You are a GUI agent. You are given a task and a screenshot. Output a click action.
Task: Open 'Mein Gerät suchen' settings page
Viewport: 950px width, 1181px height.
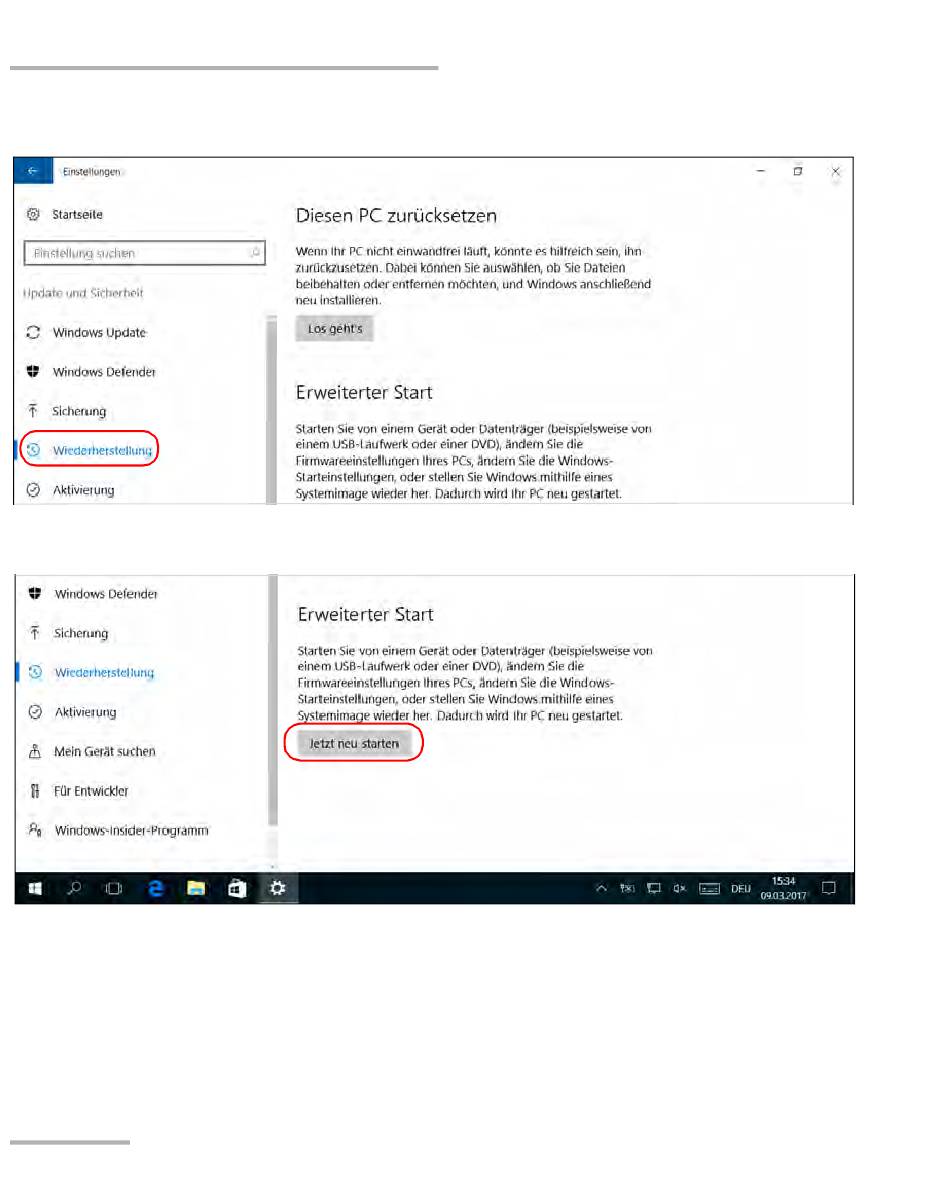(x=104, y=752)
